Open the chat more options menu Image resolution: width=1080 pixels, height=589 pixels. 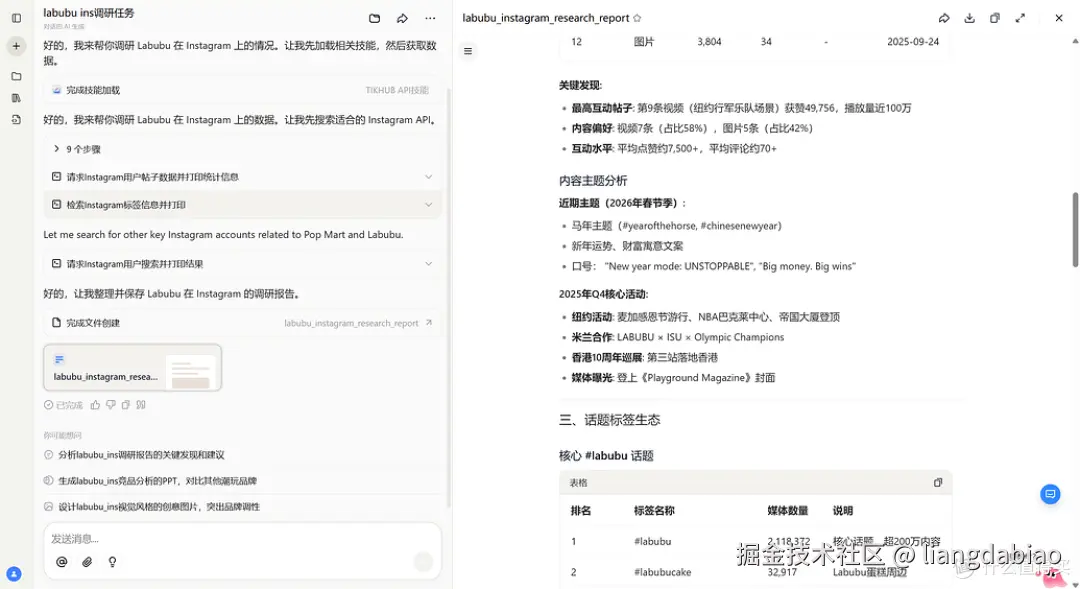click(430, 18)
